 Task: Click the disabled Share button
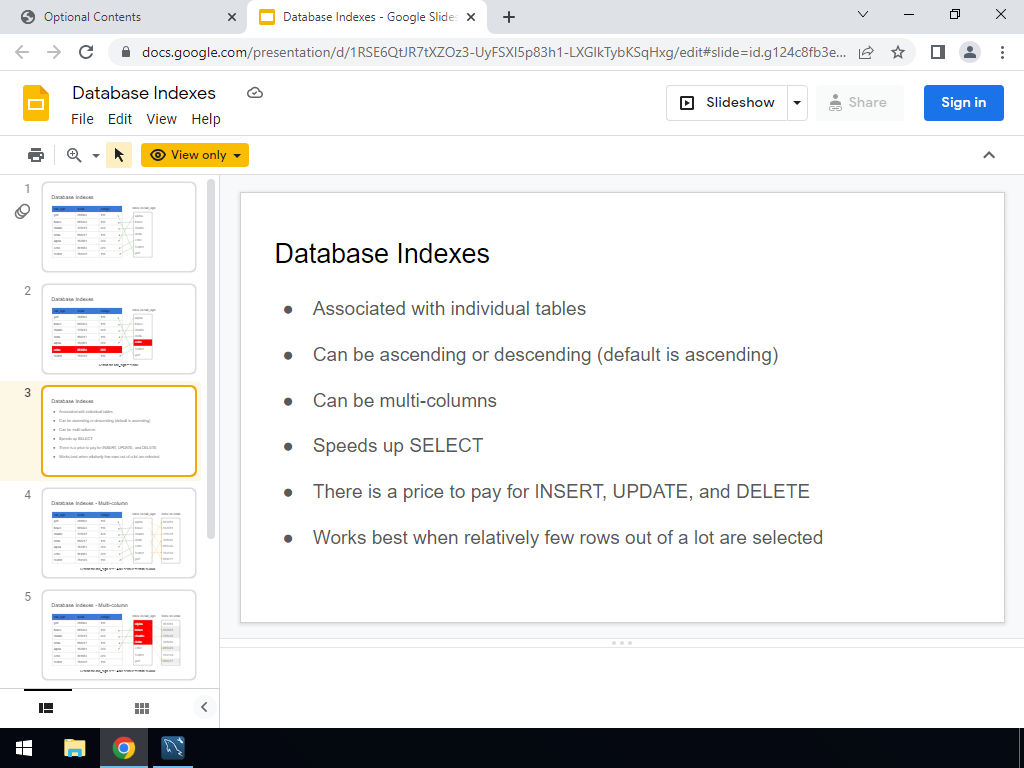click(x=859, y=103)
